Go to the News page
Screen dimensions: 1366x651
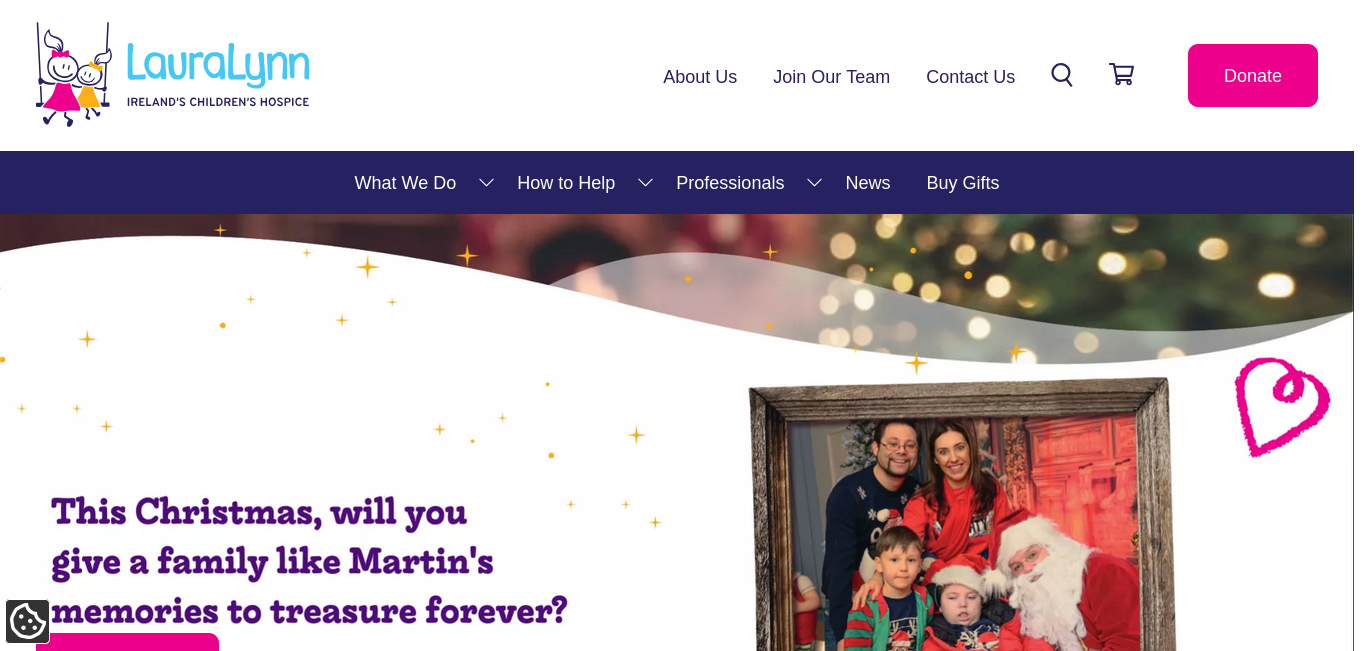click(x=867, y=183)
